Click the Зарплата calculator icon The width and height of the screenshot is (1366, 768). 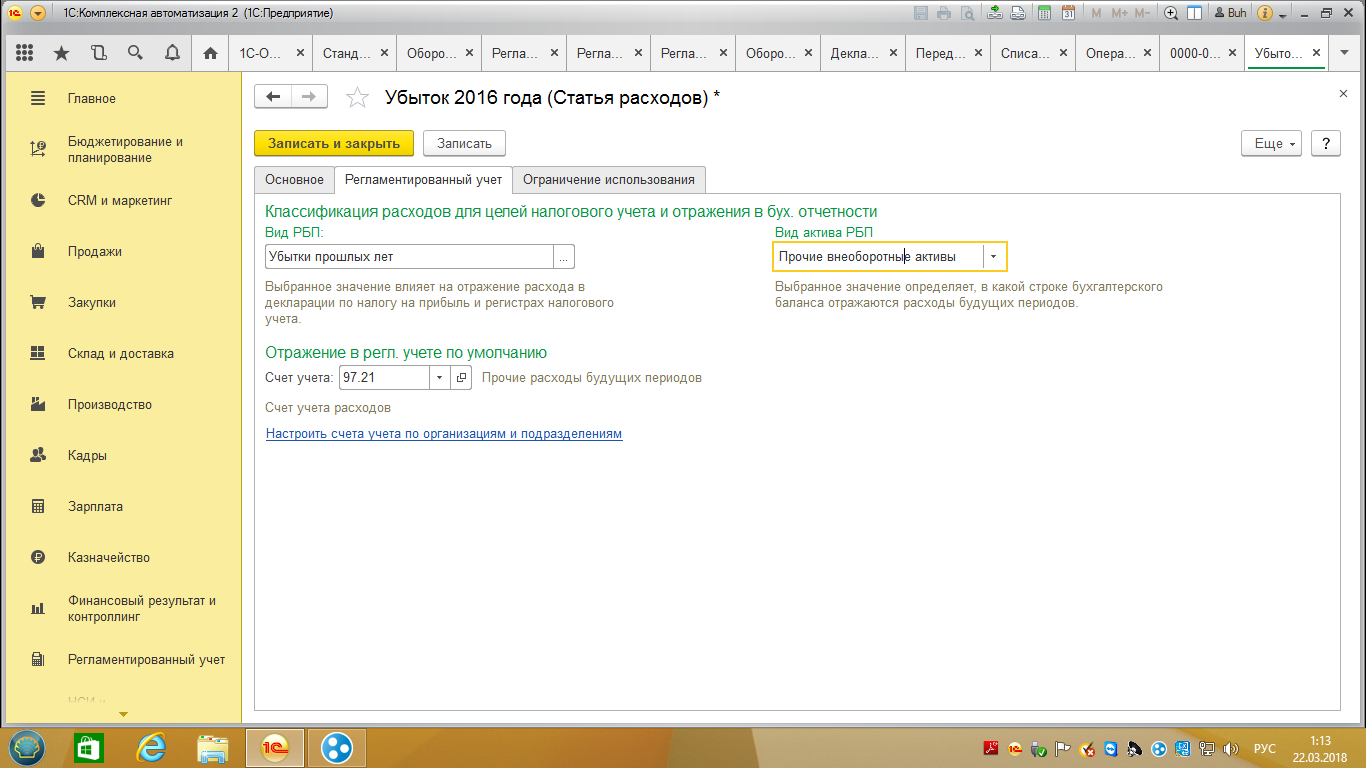(38, 506)
